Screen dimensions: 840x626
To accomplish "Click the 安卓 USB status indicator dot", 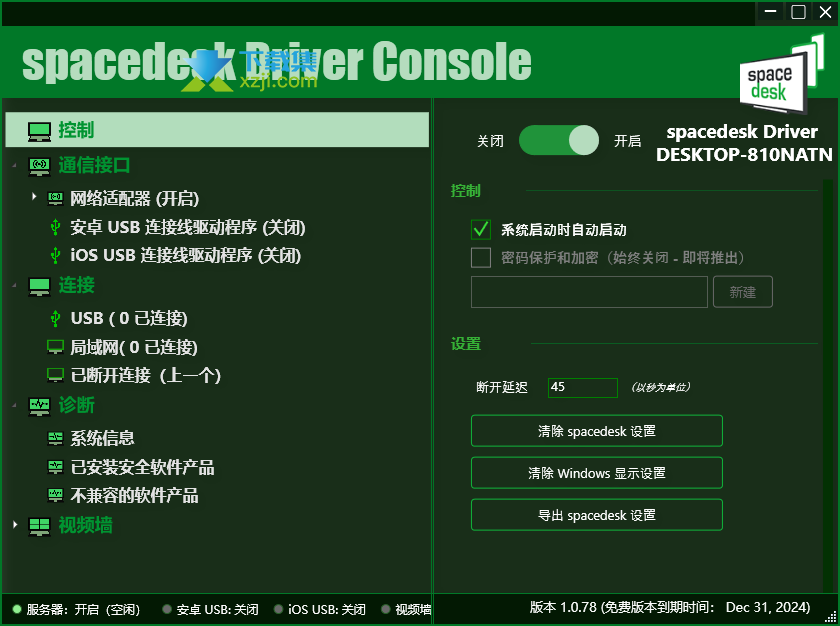I will pyautogui.click(x=167, y=609).
